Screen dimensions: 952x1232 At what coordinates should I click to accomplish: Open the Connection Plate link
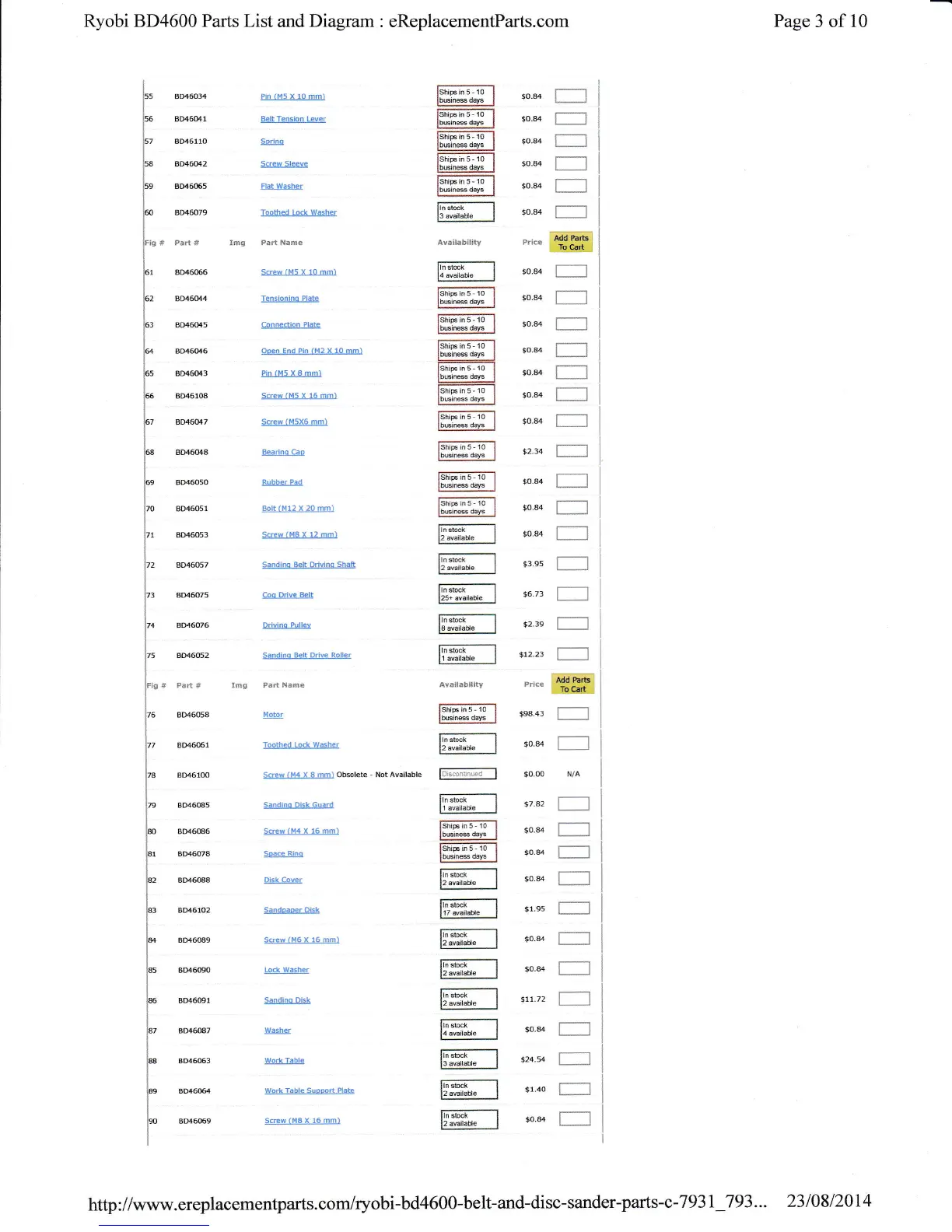click(291, 325)
